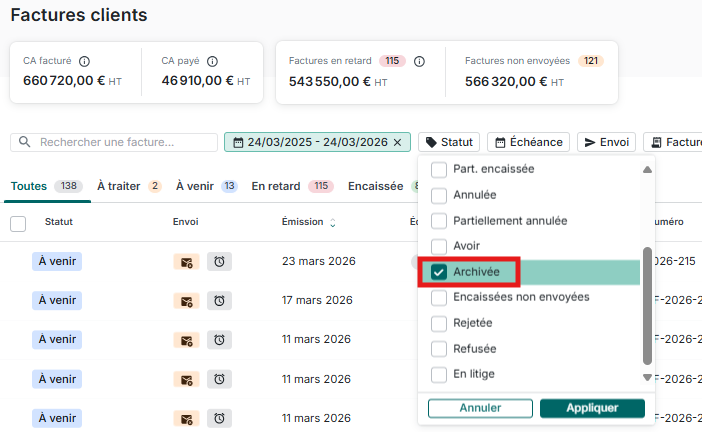Click Annuler to dismiss the filter
The image size is (702, 432).
click(480, 408)
